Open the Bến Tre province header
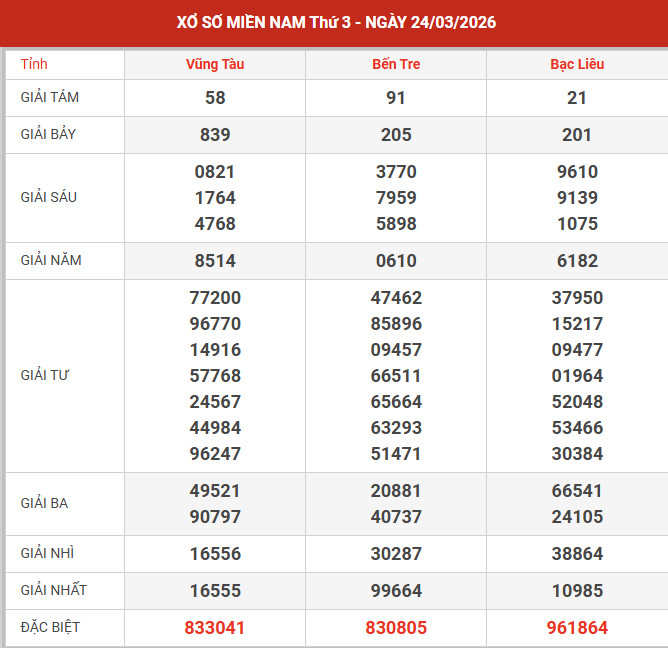Image resolution: width=668 pixels, height=648 pixels. 395,64
